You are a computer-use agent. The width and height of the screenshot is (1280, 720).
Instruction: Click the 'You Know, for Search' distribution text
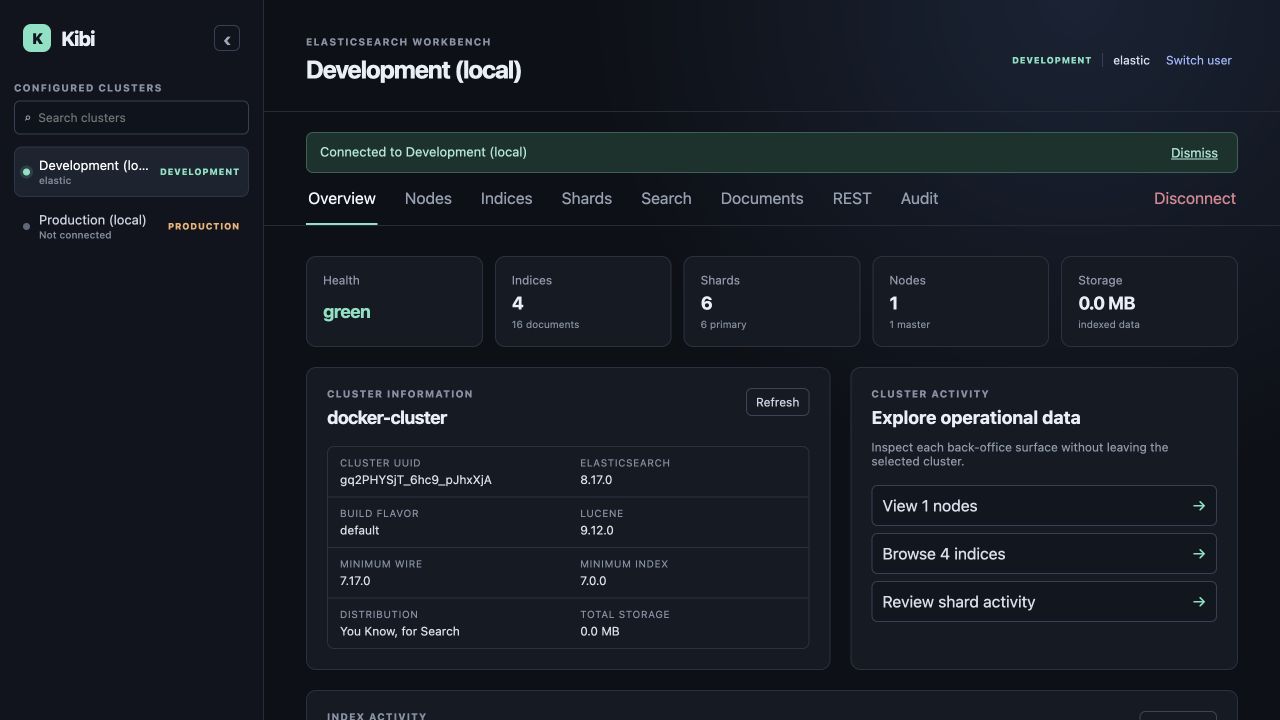(400, 632)
